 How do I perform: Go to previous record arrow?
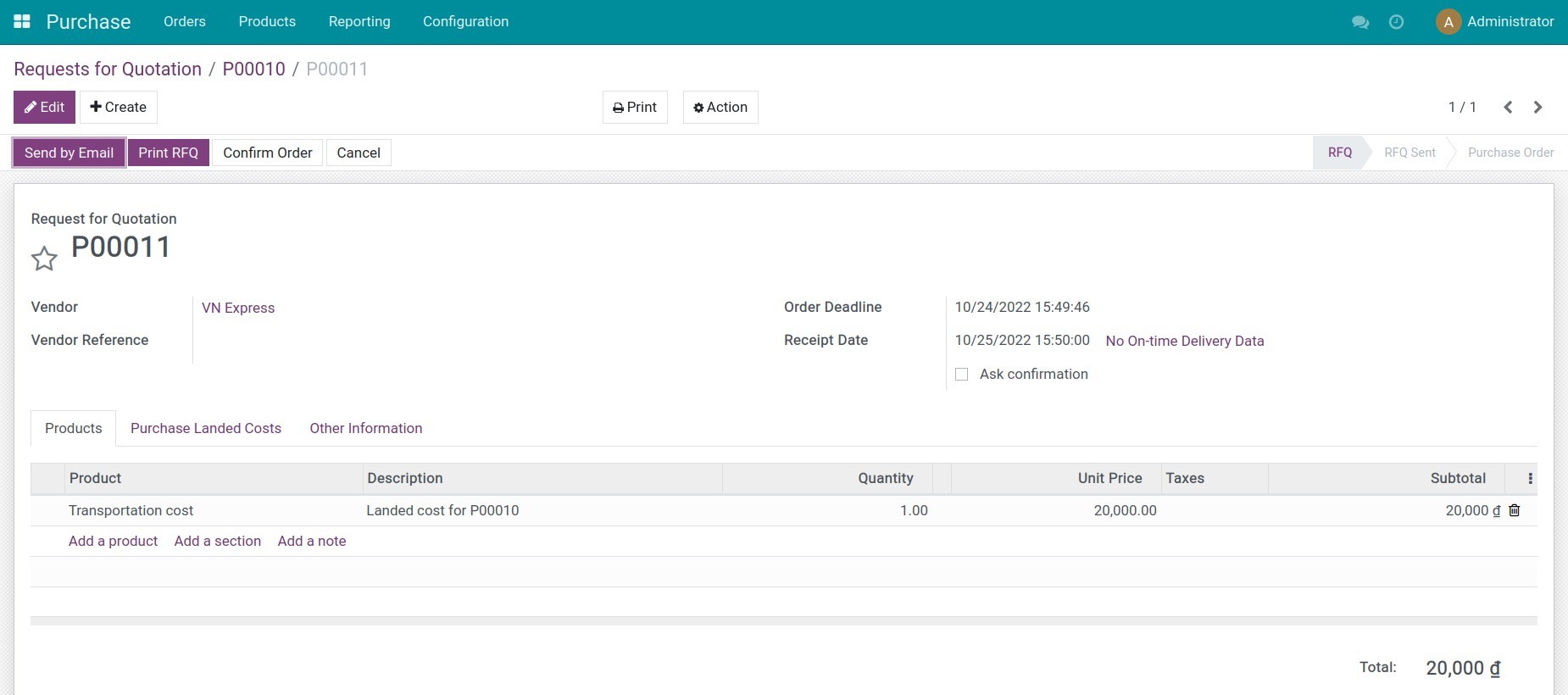click(x=1508, y=107)
